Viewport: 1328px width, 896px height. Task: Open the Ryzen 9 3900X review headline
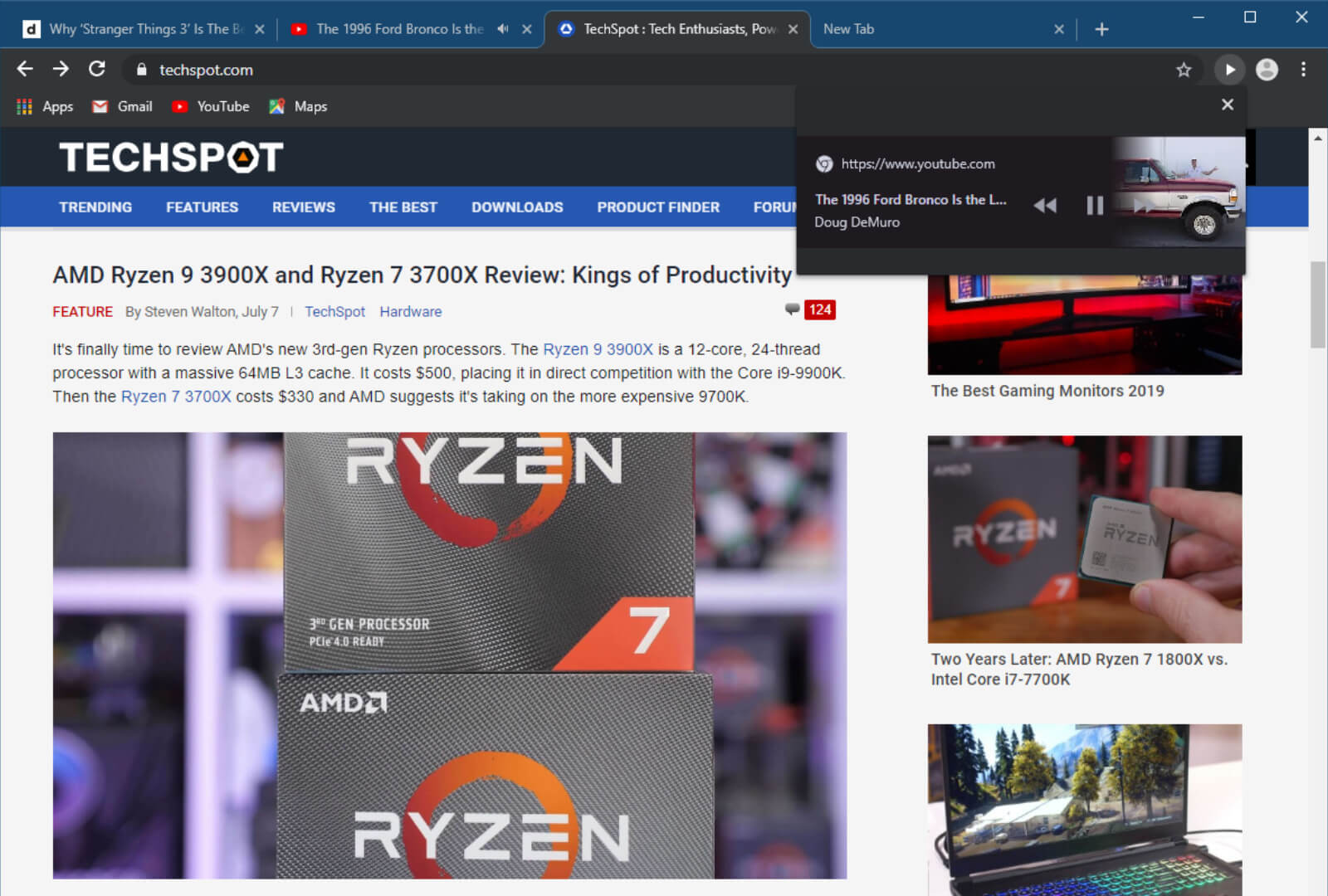[422, 275]
